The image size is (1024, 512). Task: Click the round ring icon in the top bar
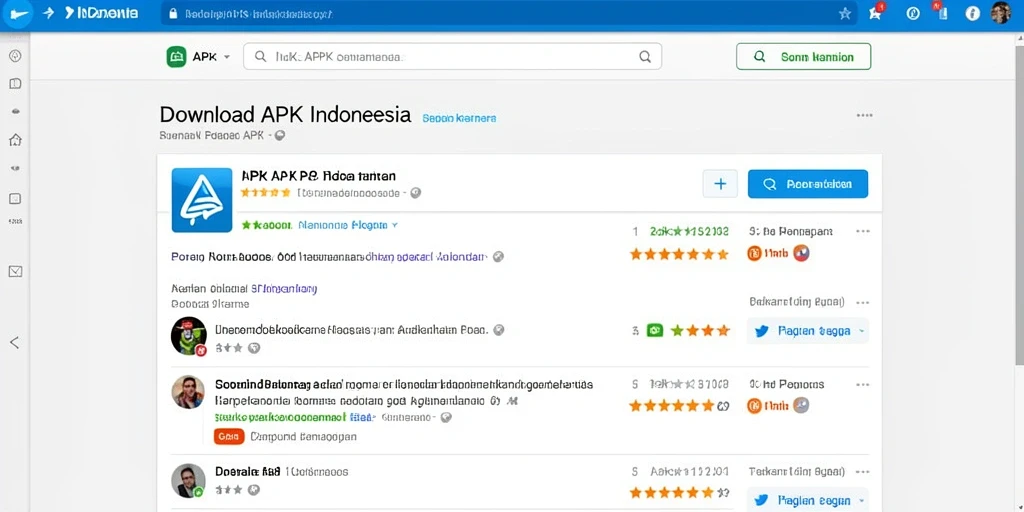(x=914, y=13)
